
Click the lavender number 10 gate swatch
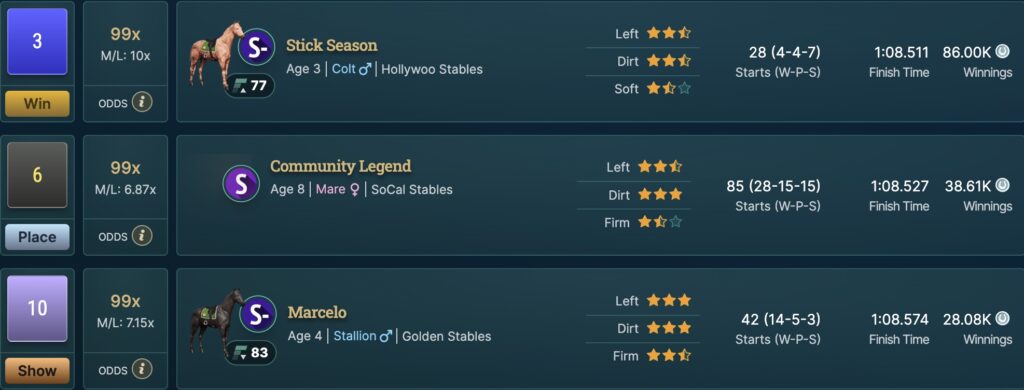pos(37,308)
